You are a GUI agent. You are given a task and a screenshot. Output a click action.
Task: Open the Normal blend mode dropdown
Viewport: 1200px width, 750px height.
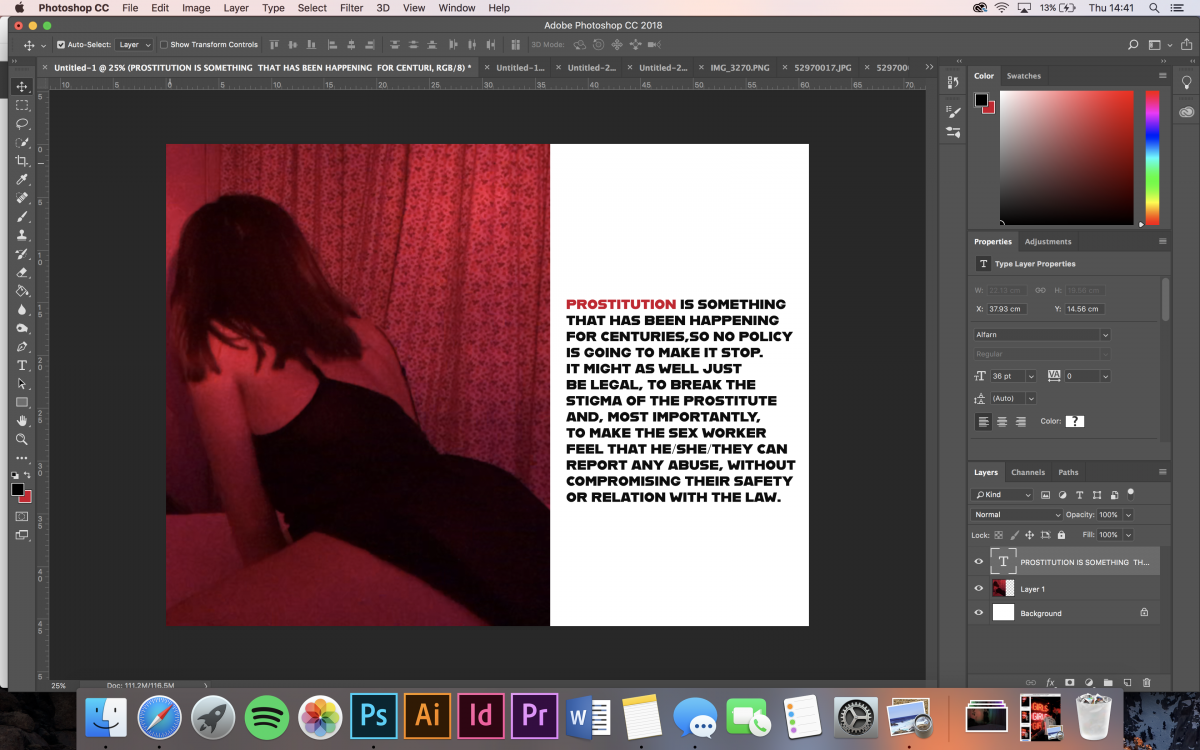1016,515
